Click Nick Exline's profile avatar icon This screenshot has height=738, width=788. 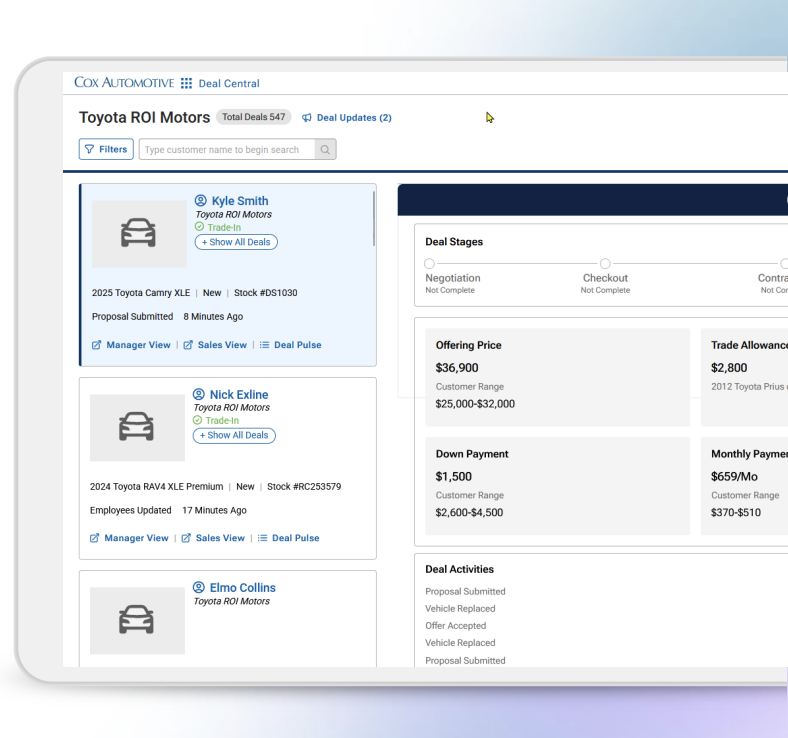coord(199,394)
